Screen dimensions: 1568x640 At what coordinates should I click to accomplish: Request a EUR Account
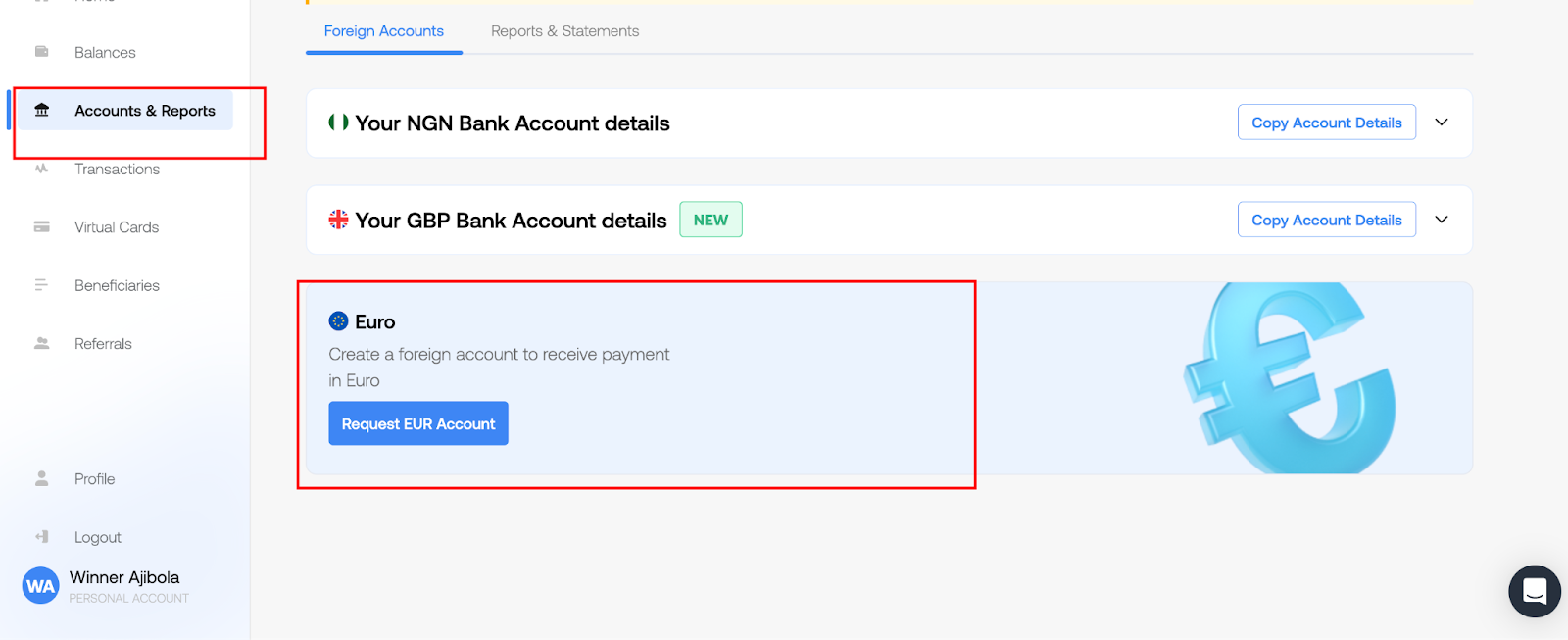coord(417,422)
